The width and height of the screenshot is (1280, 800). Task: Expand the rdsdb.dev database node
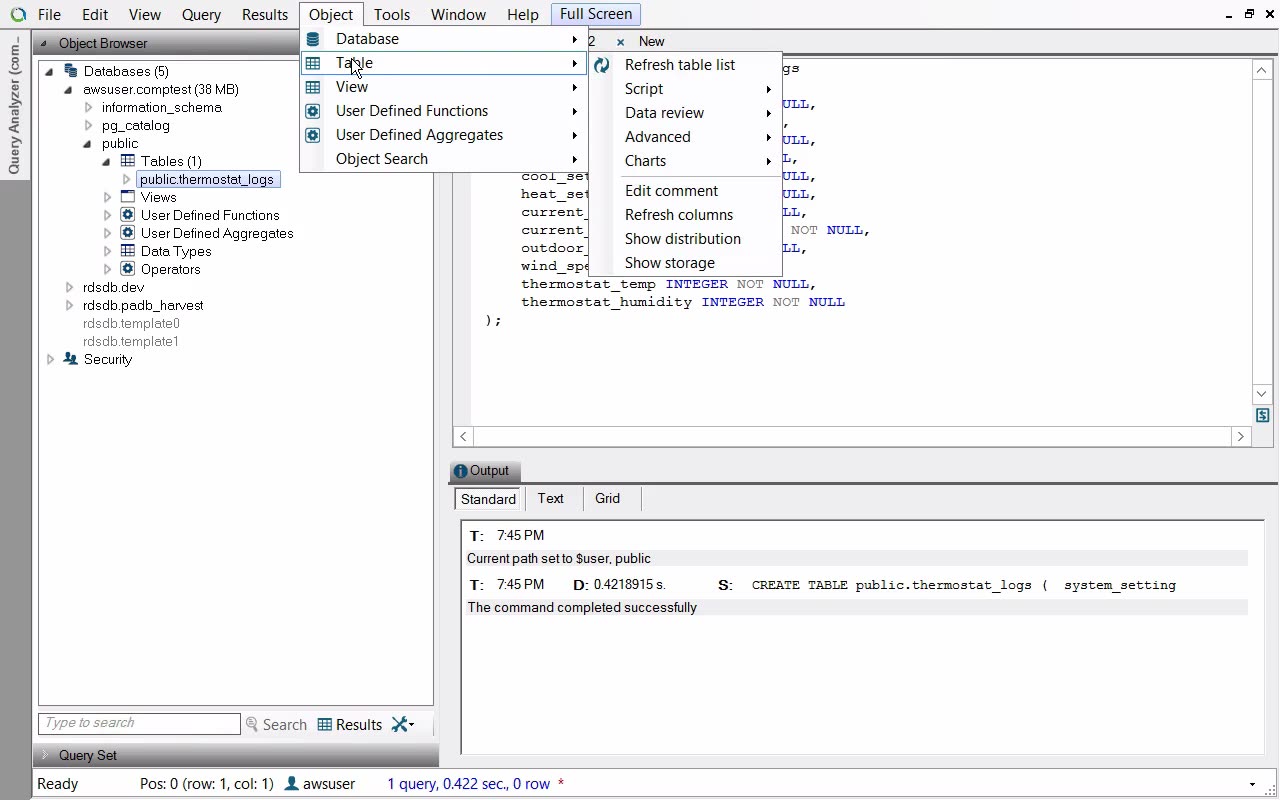pos(69,287)
